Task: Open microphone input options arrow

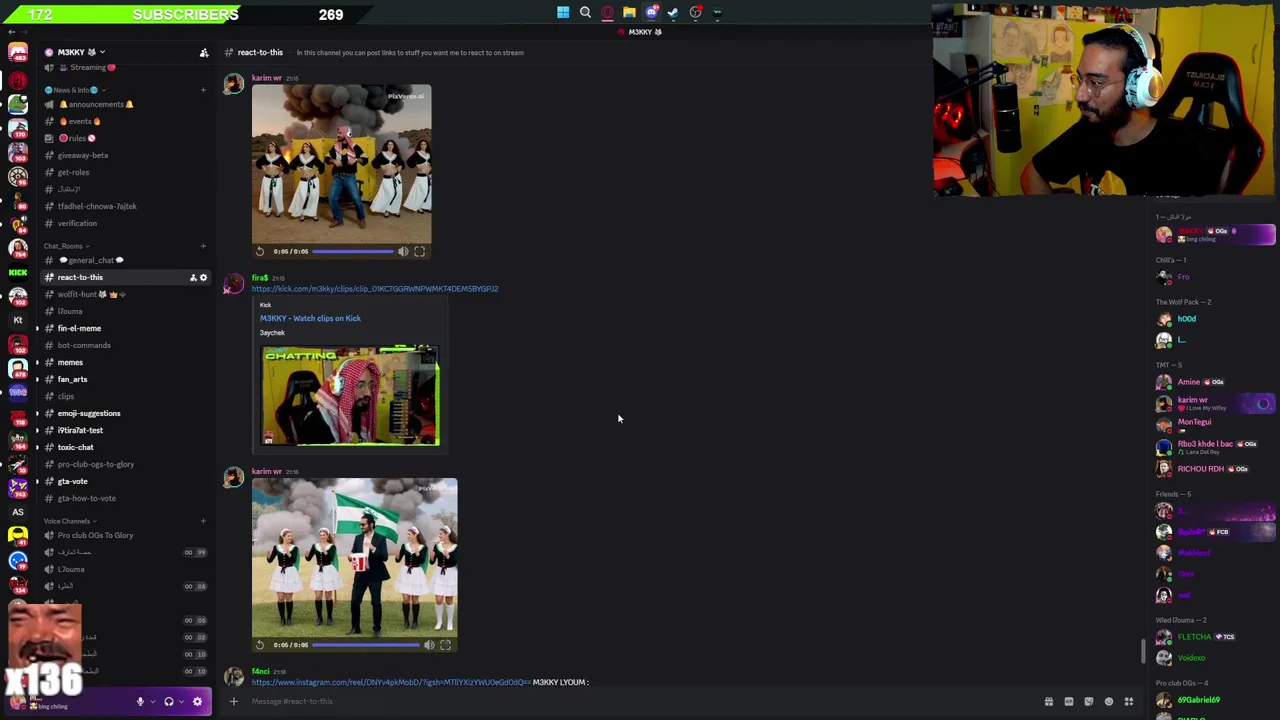Action: point(152,701)
